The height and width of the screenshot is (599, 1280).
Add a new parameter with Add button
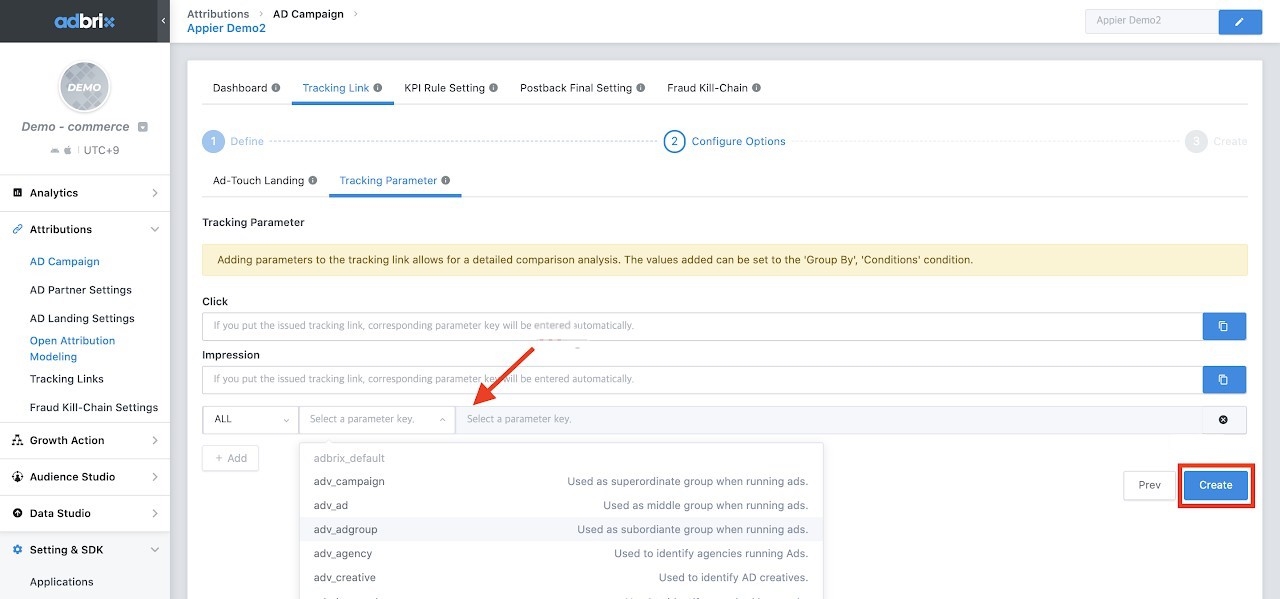click(230, 458)
